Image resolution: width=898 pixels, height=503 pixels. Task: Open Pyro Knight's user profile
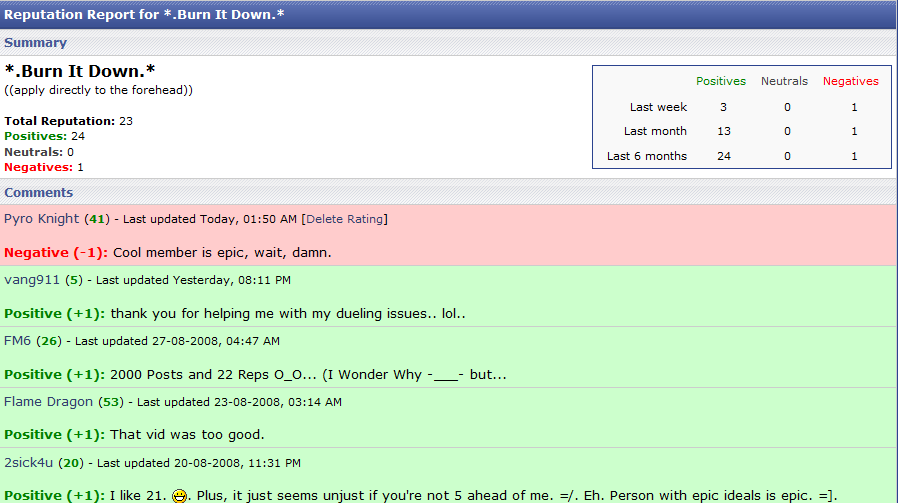click(x=41, y=219)
